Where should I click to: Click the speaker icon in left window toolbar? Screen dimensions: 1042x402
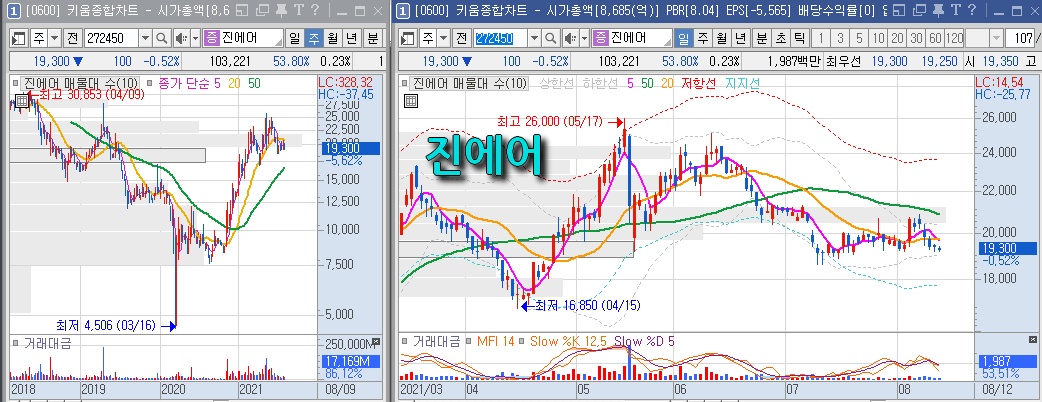coord(180,38)
